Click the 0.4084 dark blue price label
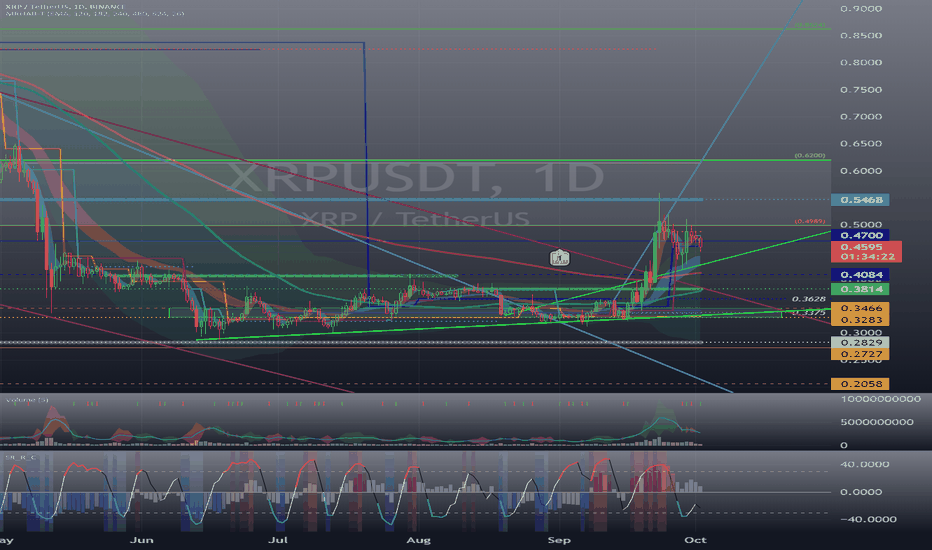The height and width of the screenshot is (550, 932). point(860,275)
